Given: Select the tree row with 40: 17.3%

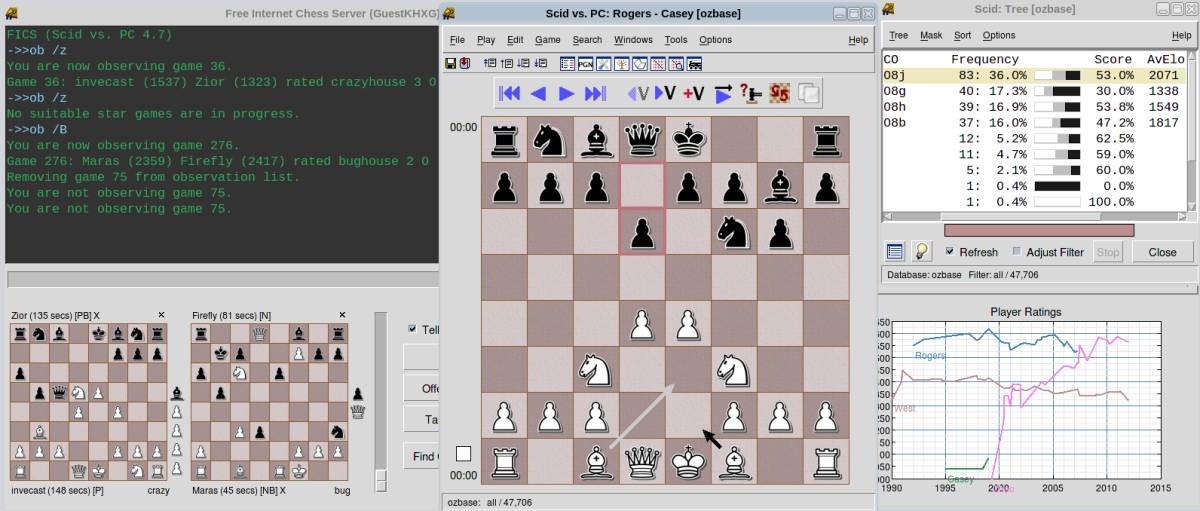Looking at the screenshot, I should click(x=1032, y=91).
